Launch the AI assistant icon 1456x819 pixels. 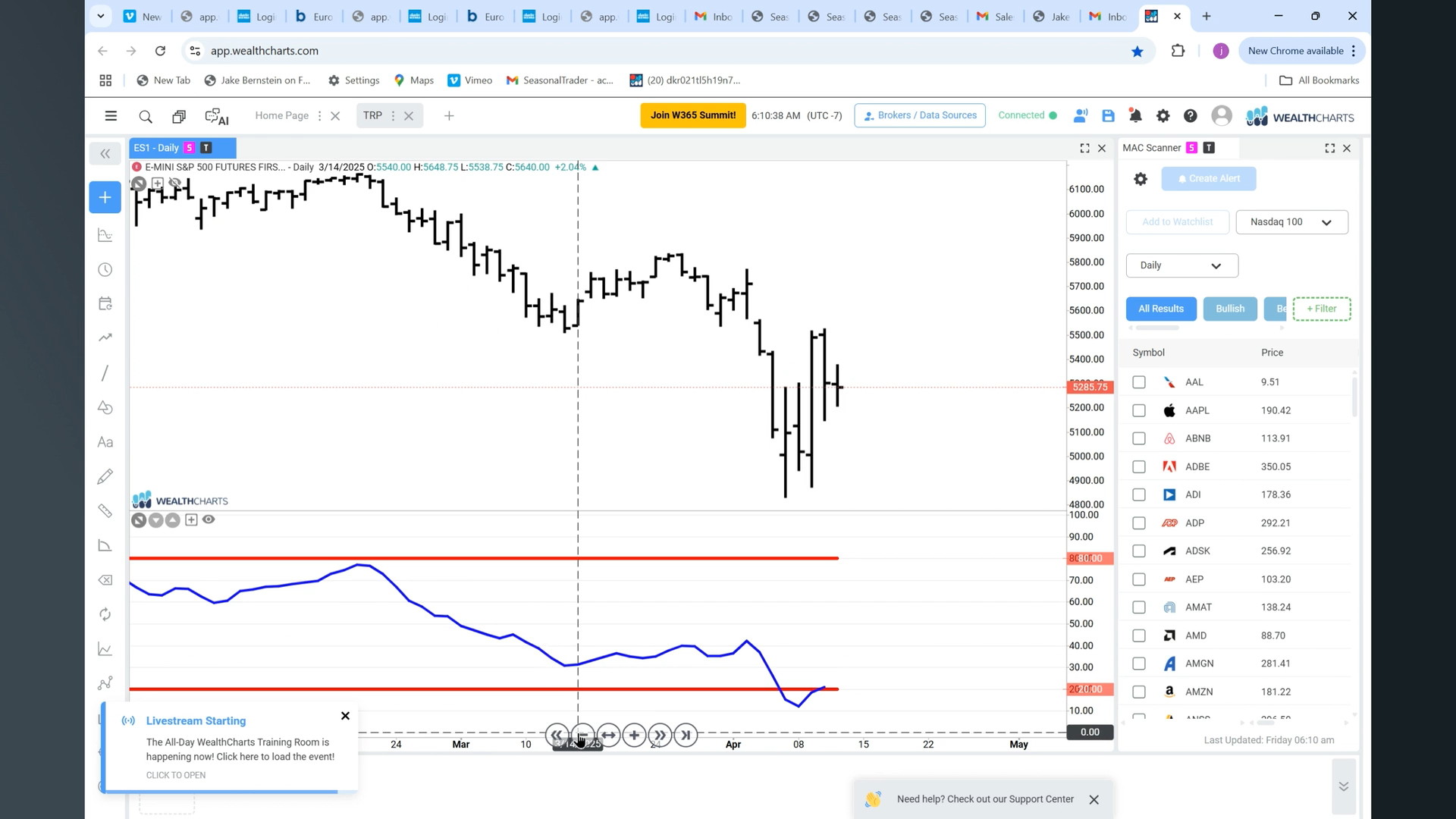click(x=217, y=116)
